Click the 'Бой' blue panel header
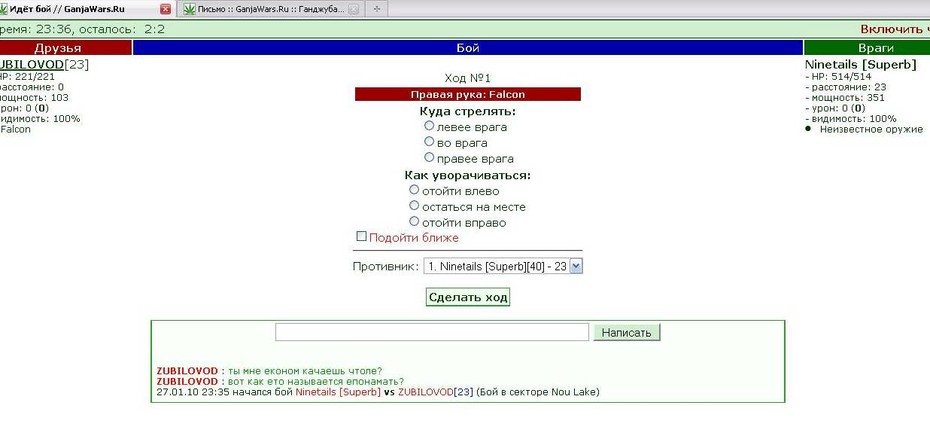The height and width of the screenshot is (445, 930). 468,48
